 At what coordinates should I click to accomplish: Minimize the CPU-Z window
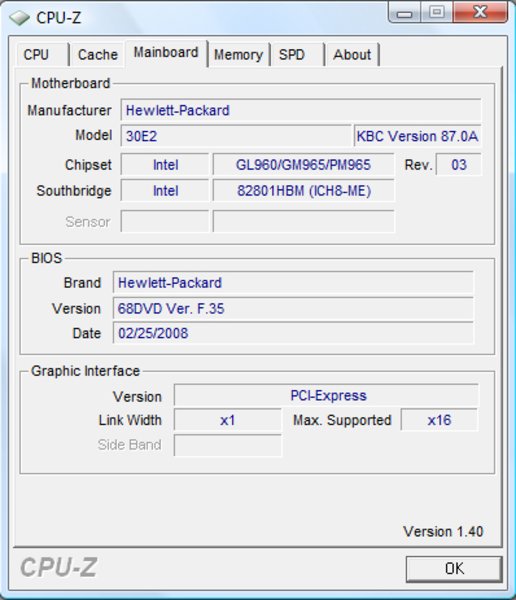pos(405,12)
